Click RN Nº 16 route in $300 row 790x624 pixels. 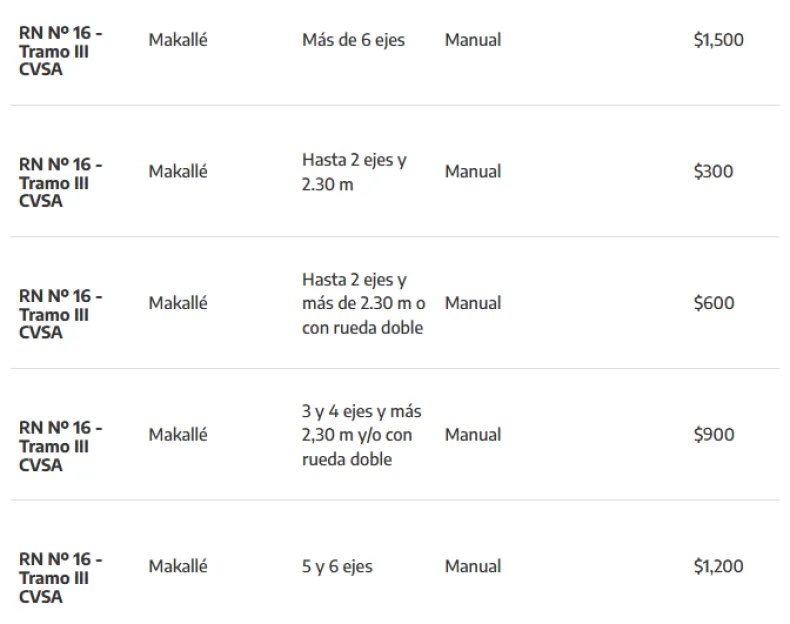60,182
